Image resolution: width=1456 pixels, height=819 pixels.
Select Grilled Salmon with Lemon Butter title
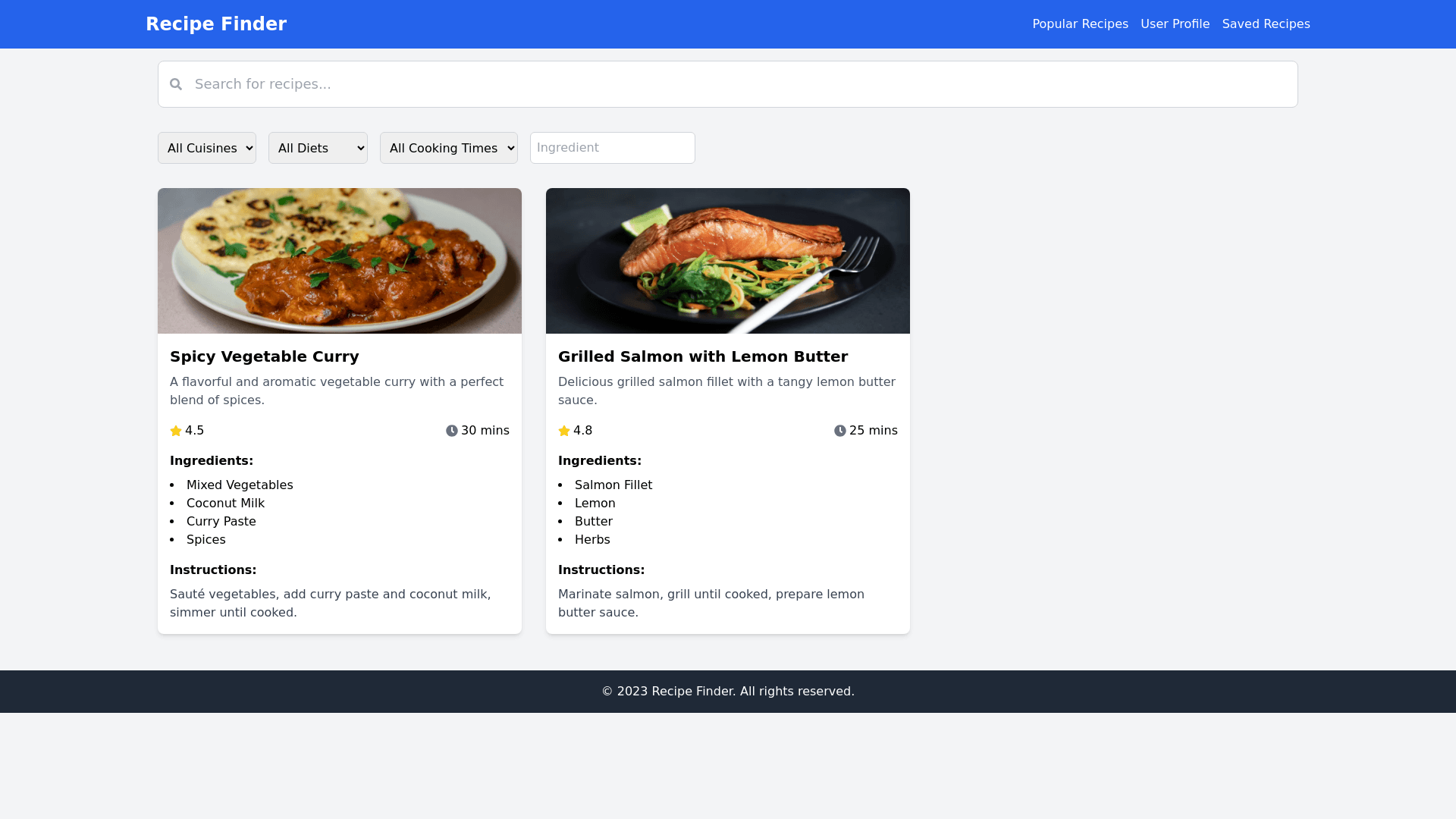(x=703, y=356)
